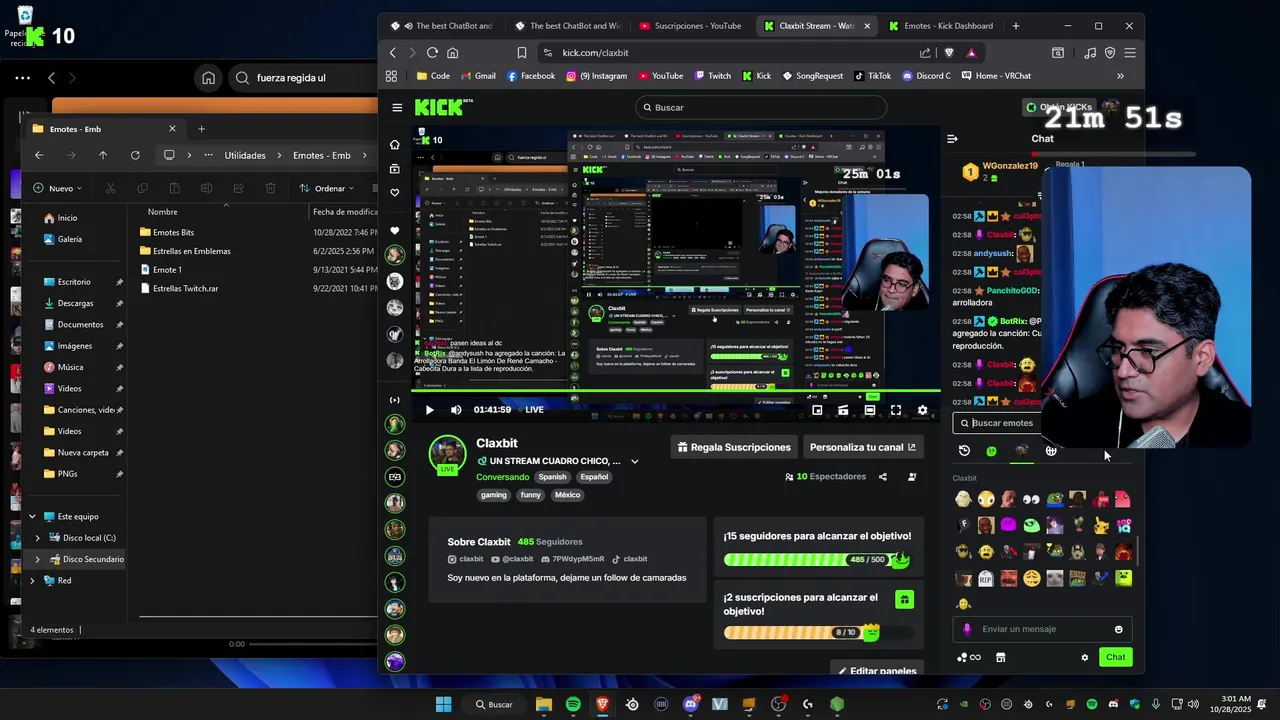This screenshot has width=1280, height=720.
Task: Click the Kick Buscar search bar
Action: coord(760,107)
